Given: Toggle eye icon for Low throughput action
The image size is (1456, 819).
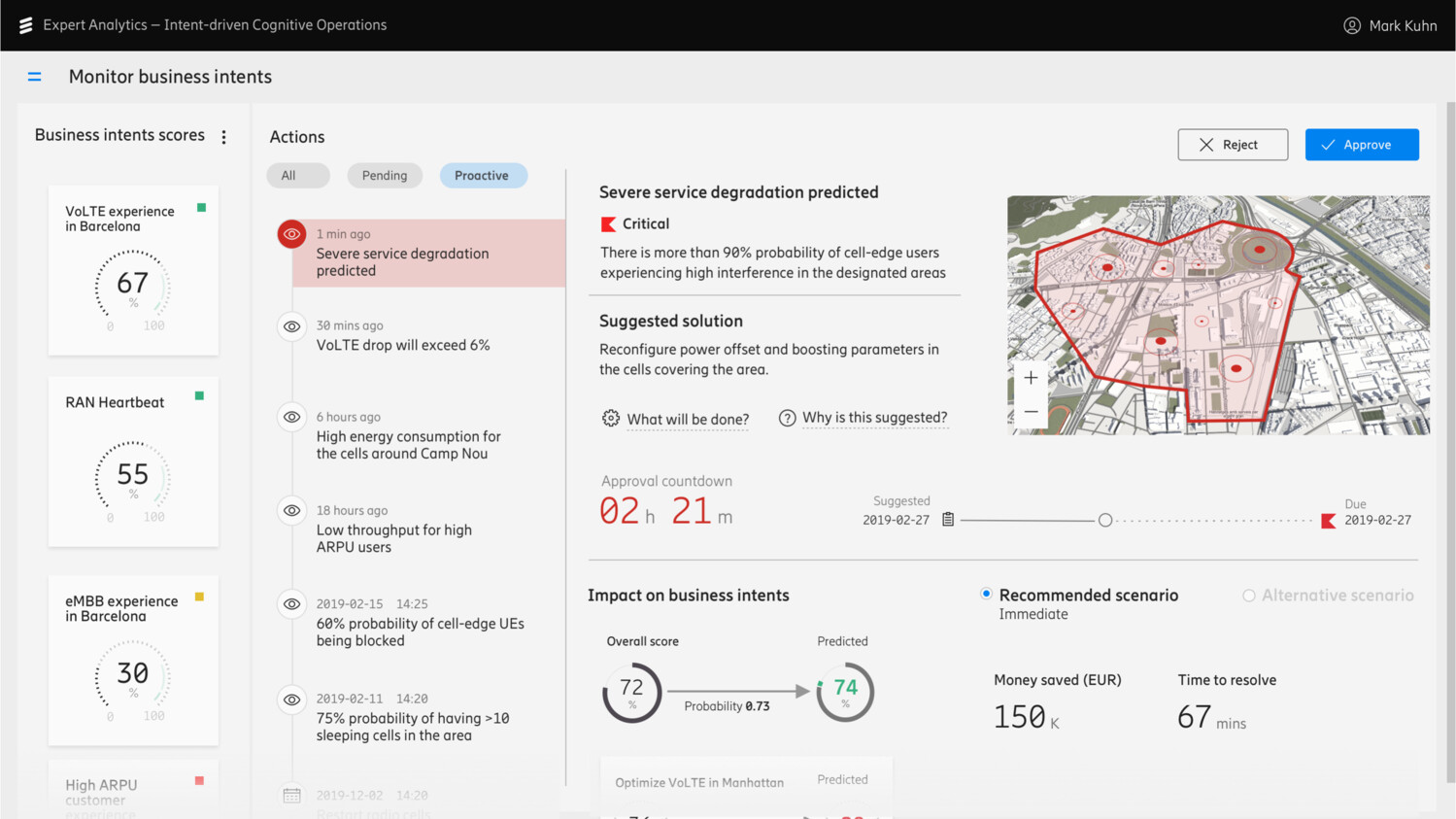Looking at the screenshot, I should pos(291,511).
